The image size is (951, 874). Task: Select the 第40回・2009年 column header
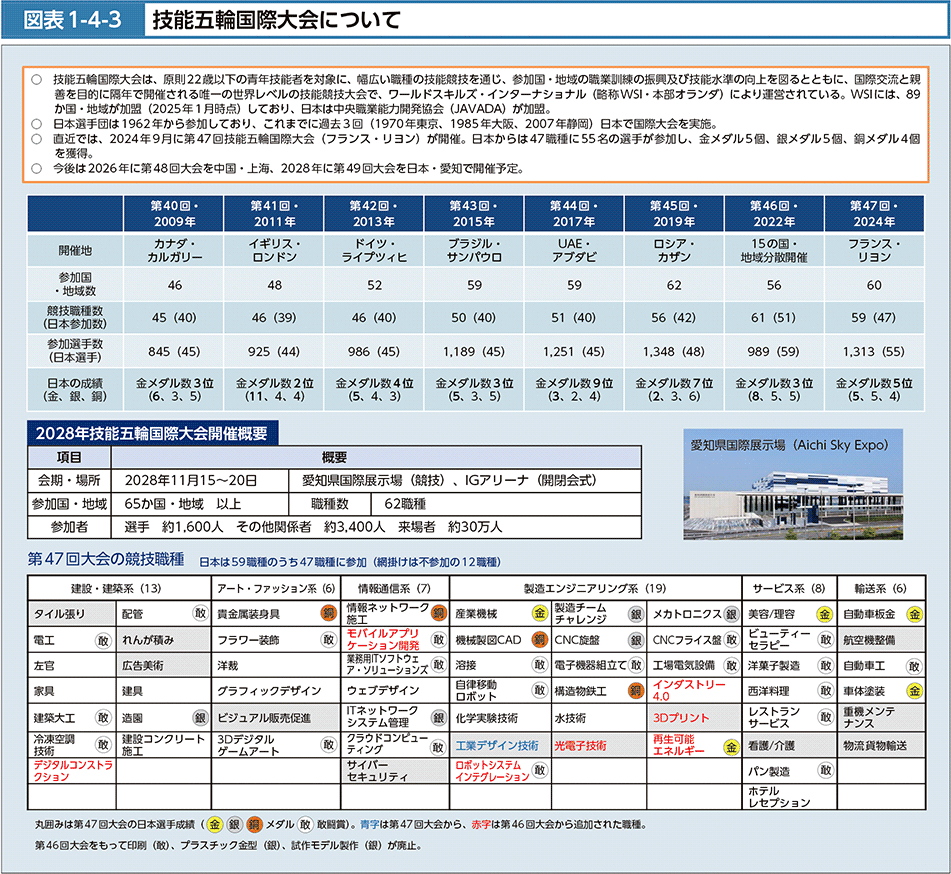click(174, 213)
